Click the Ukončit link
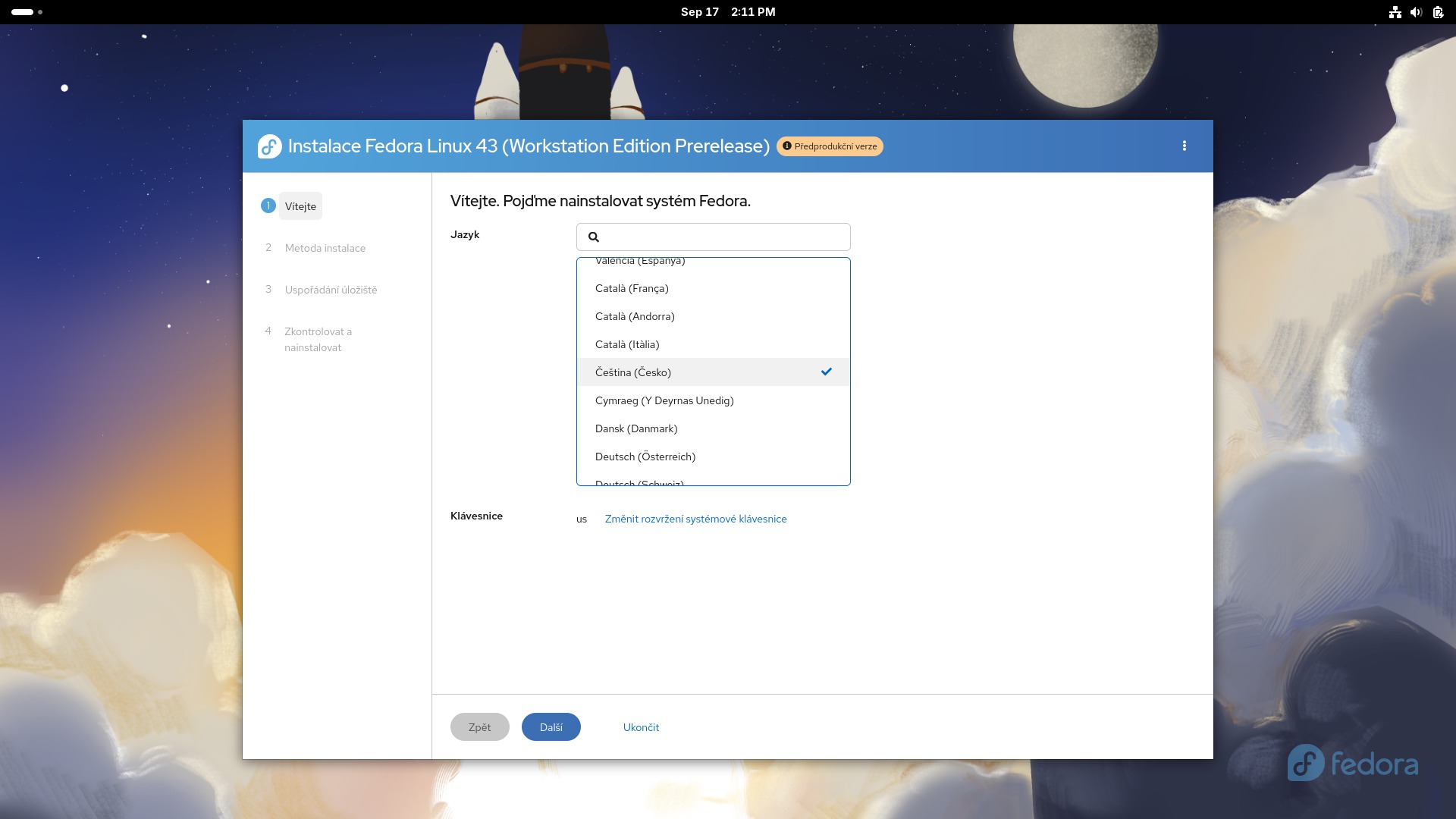The width and height of the screenshot is (1456, 819). pos(641,727)
